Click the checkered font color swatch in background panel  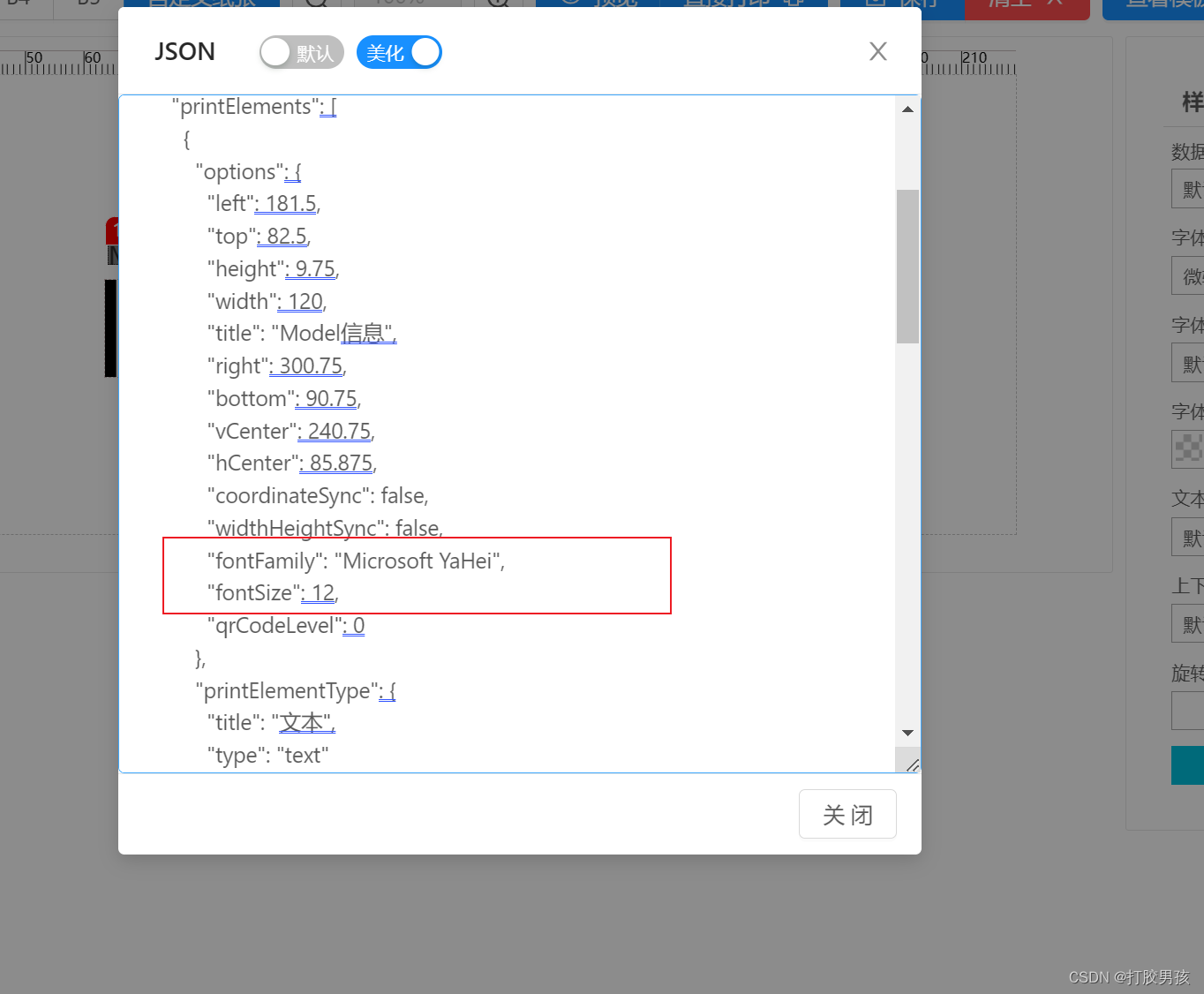coord(1187,449)
